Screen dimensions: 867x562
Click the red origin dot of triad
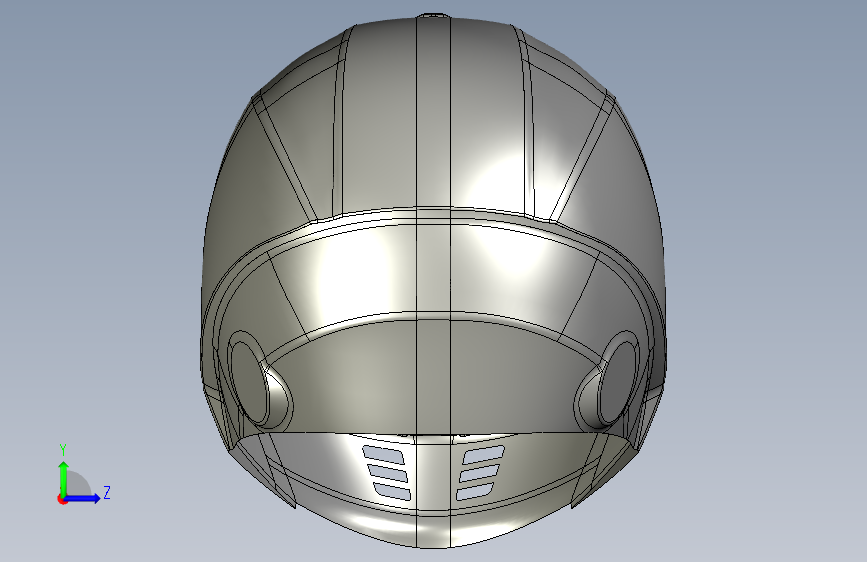(62, 499)
